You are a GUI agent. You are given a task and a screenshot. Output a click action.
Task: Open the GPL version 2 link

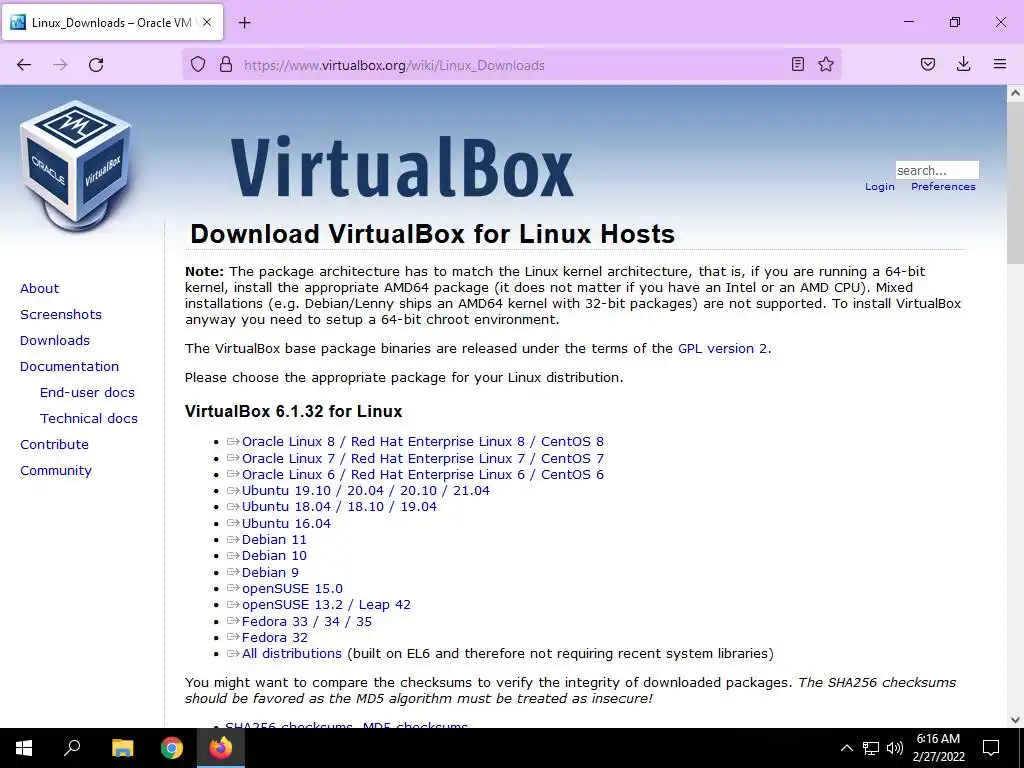(722, 349)
